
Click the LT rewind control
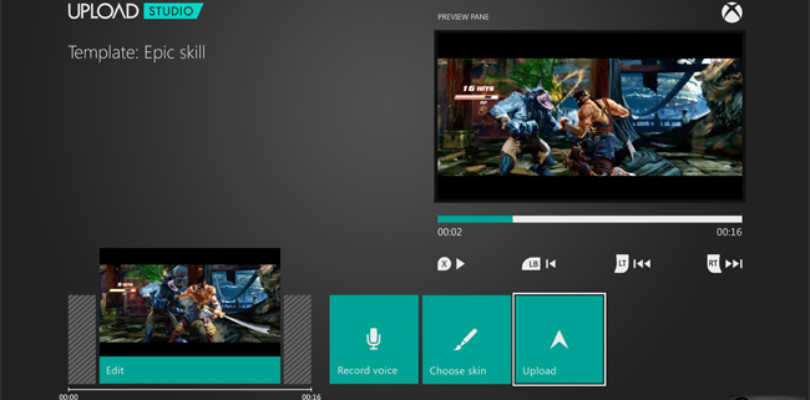633,264
